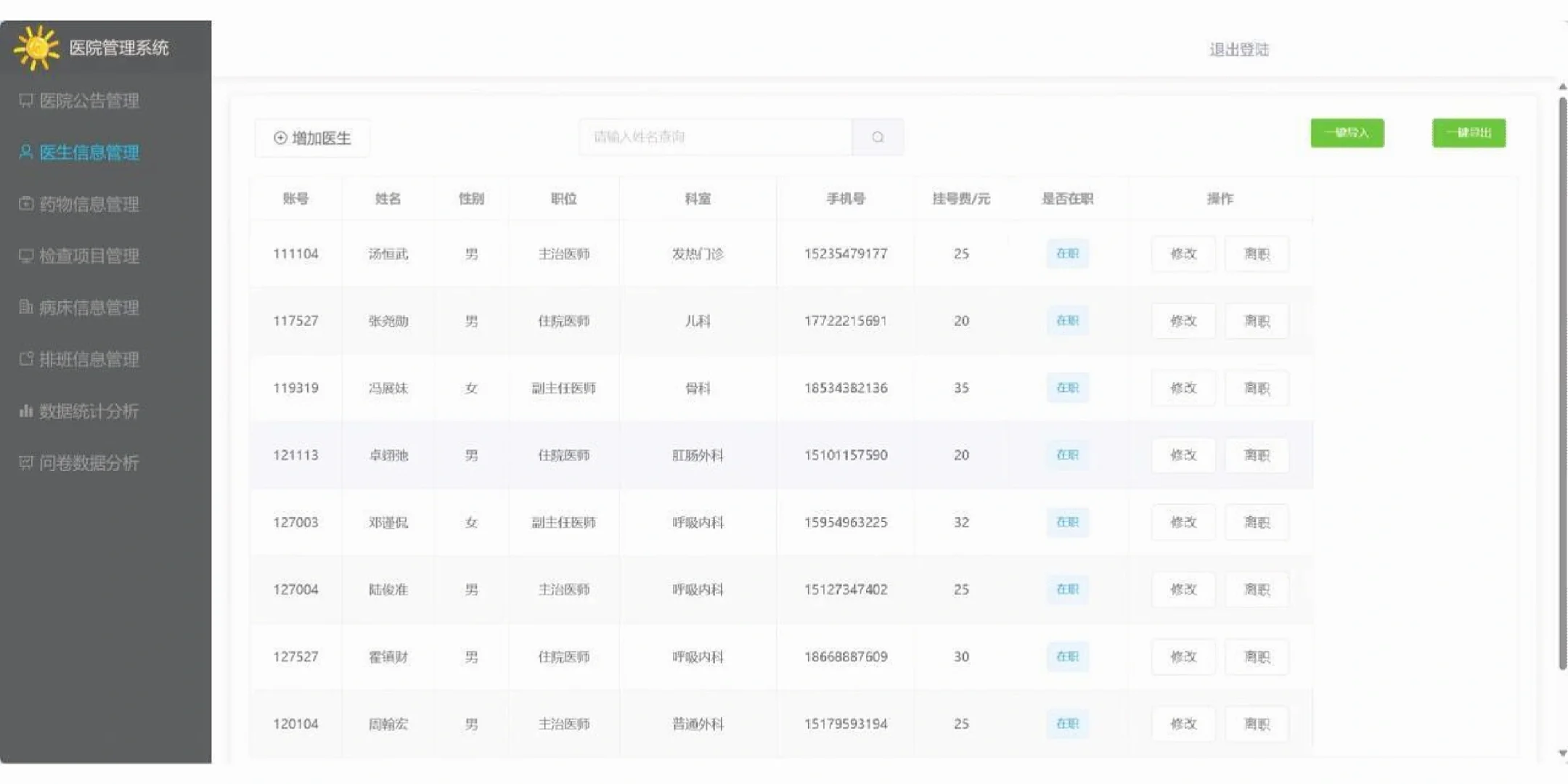The width and height of the screenshot is (1568, 784).
Task: Click the 数据统计分析 bar chart icon
Action: pos(26,411)
